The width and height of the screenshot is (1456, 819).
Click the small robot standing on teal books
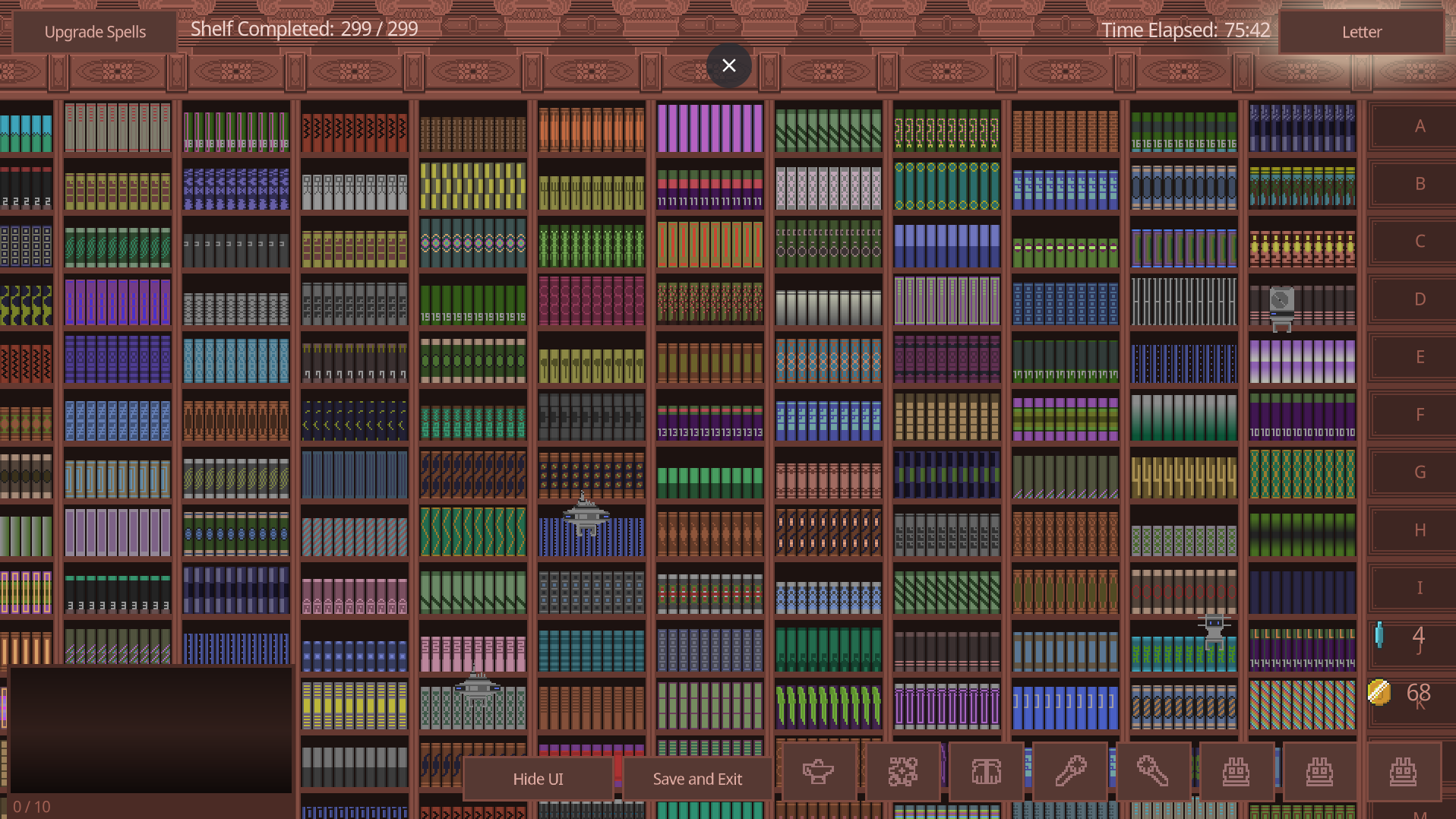[x=1214, y=631]
